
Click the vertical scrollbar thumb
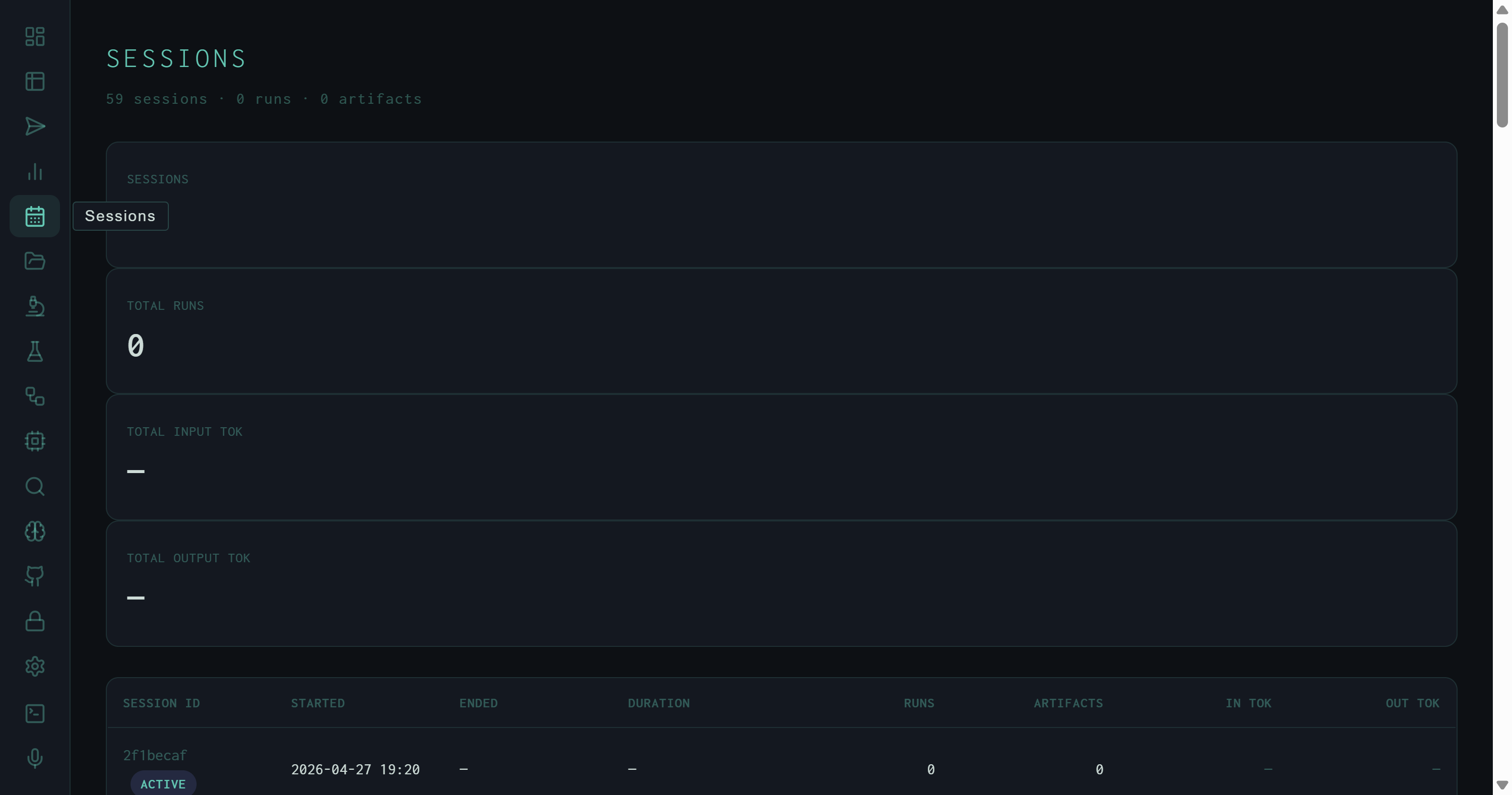pyautogui.click(x=1502, y=75)
